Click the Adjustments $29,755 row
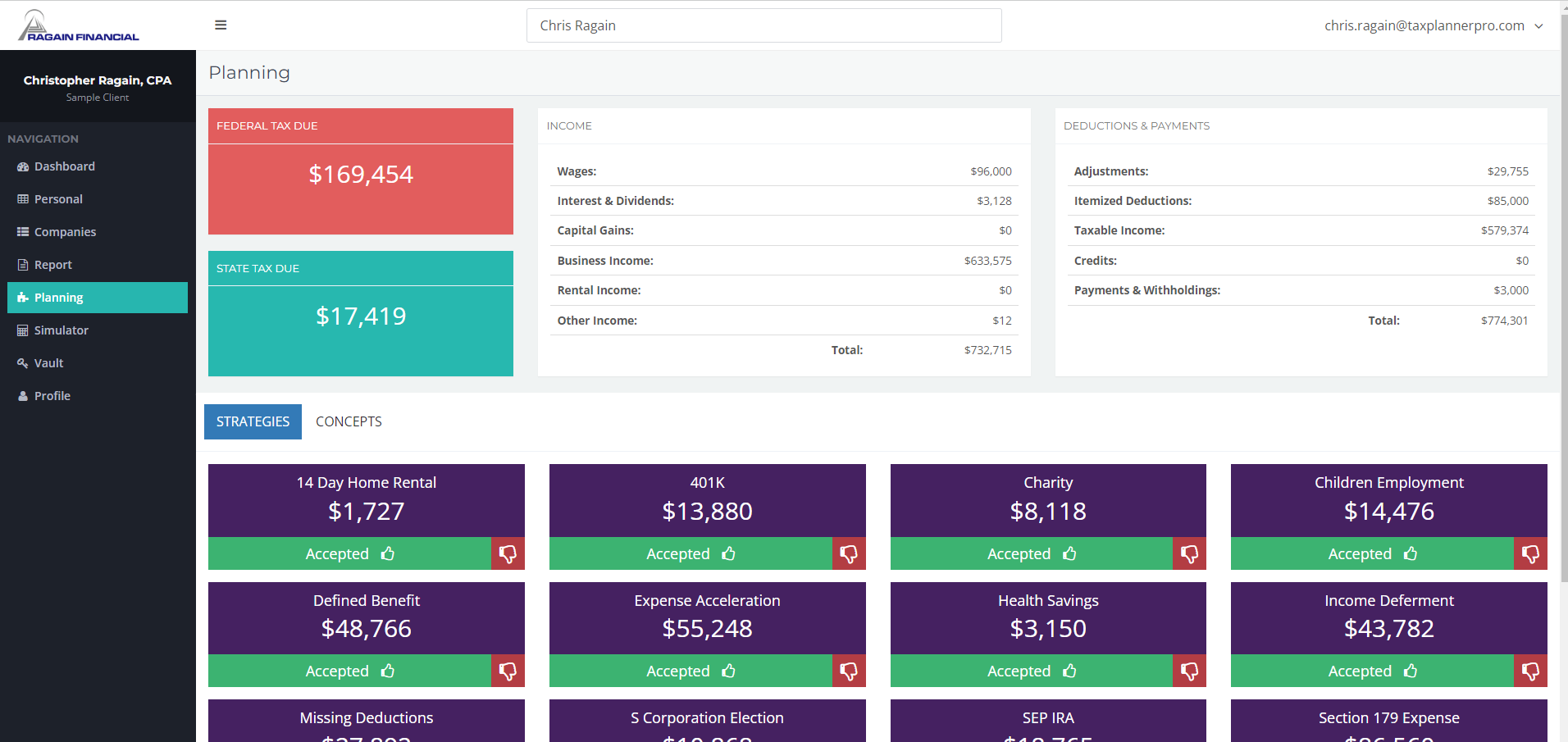 point(1301,171)
